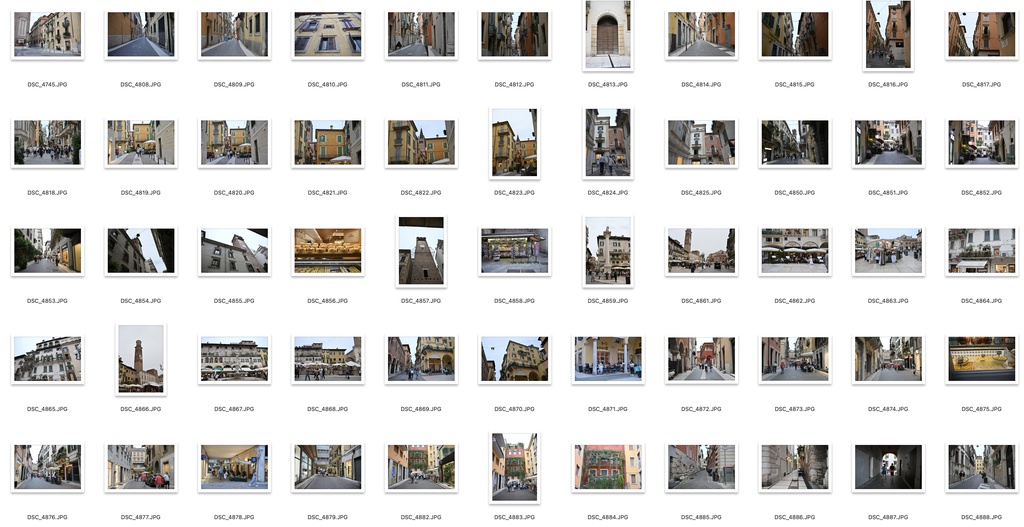The height and width of the screenshot is (527, 1024).
Task: Click the DSC_4867.JPG file name
Action: (234, 409)
